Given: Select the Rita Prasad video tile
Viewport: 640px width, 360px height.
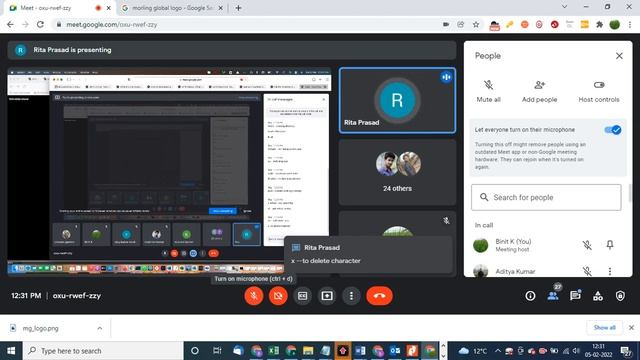Looking at the screenshot, I should coord(397,100).
